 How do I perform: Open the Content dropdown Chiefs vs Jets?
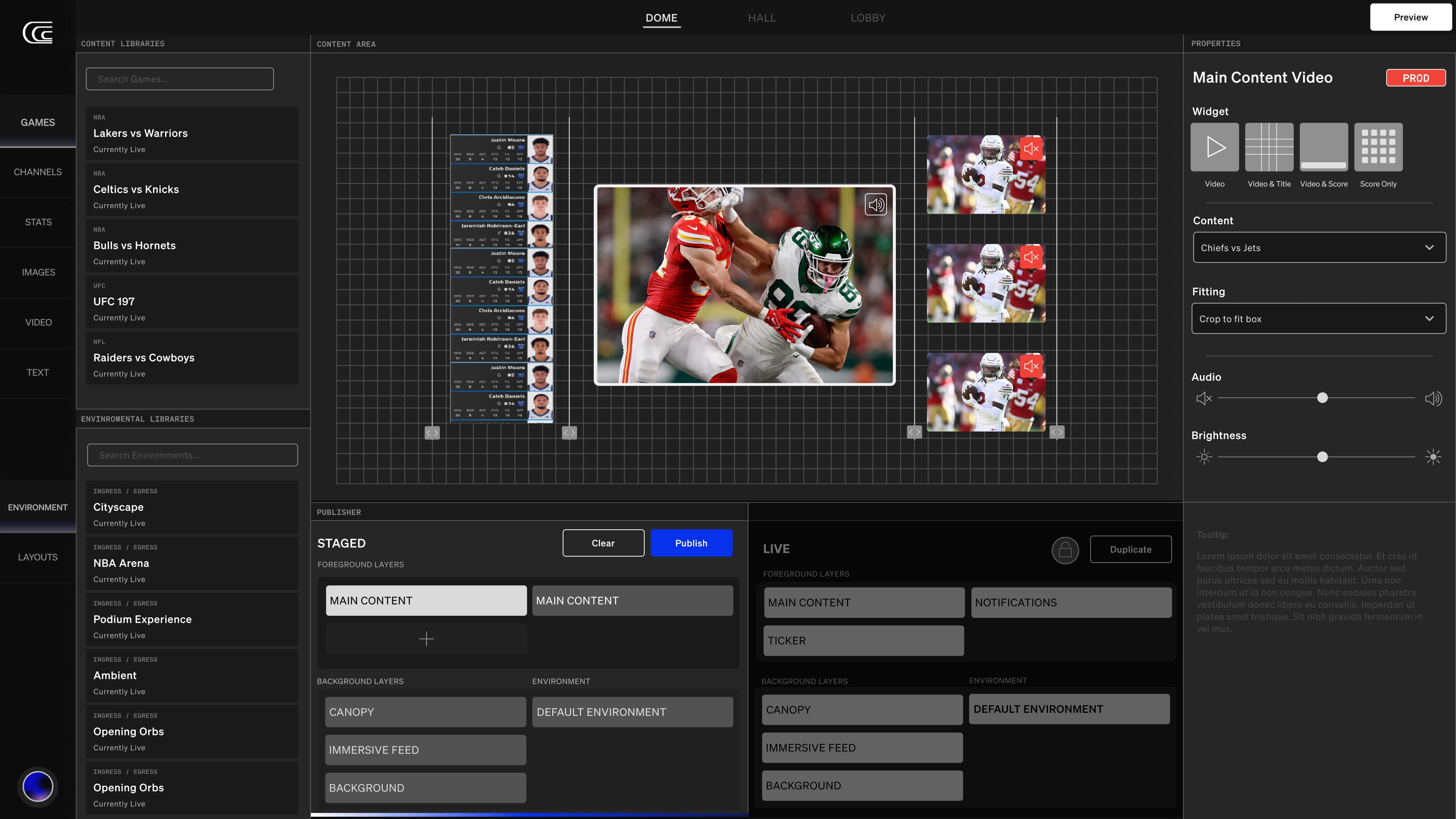coord(1319,247)
